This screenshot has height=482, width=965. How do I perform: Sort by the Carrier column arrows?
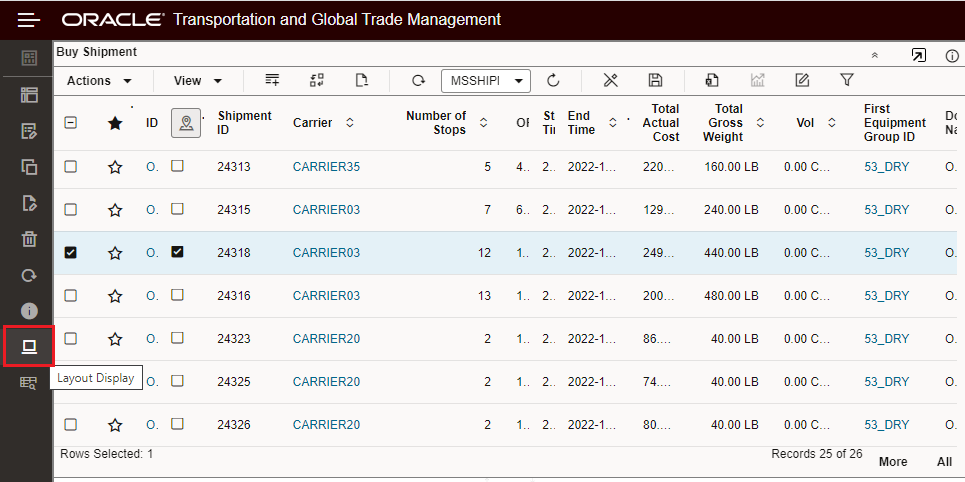(x=350, y=123)
